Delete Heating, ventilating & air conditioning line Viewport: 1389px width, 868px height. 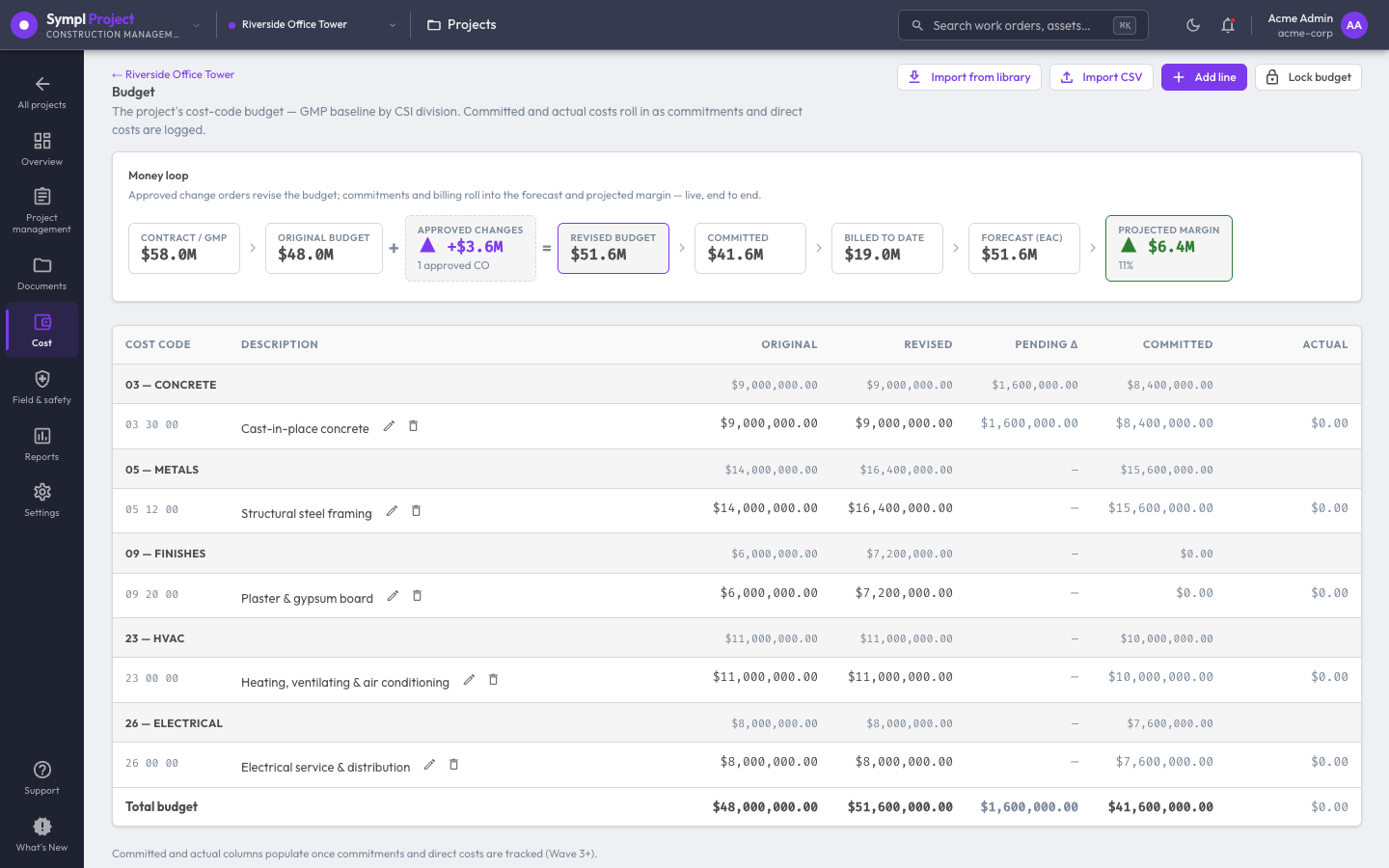tap(493, 680)
